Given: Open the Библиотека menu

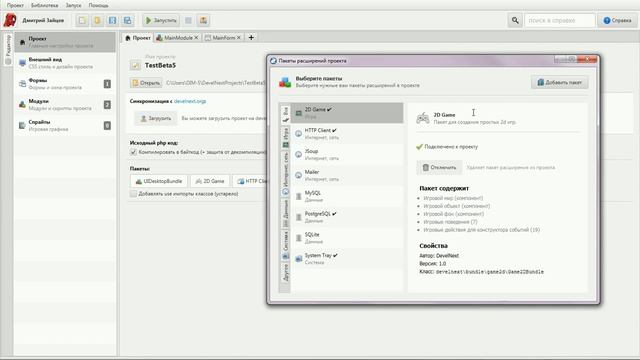Looking at the screenshot, I should click(x=44, y=5).
